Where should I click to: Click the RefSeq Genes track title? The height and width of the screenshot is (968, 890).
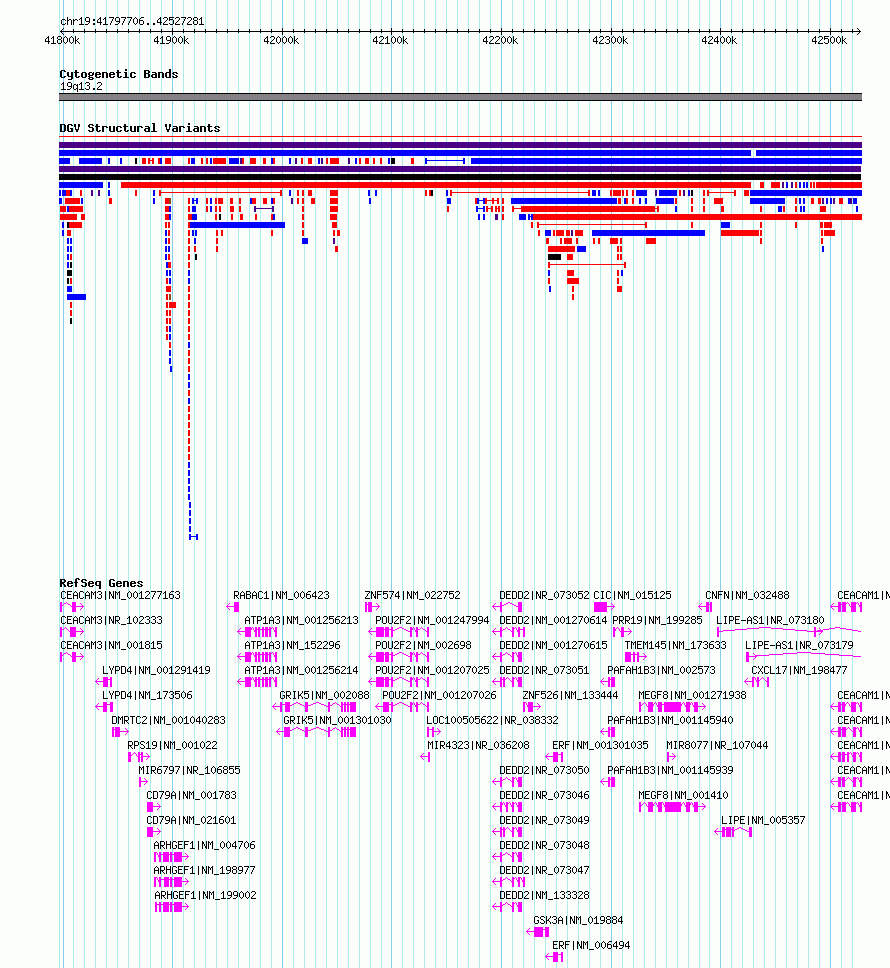pos(101,583)
